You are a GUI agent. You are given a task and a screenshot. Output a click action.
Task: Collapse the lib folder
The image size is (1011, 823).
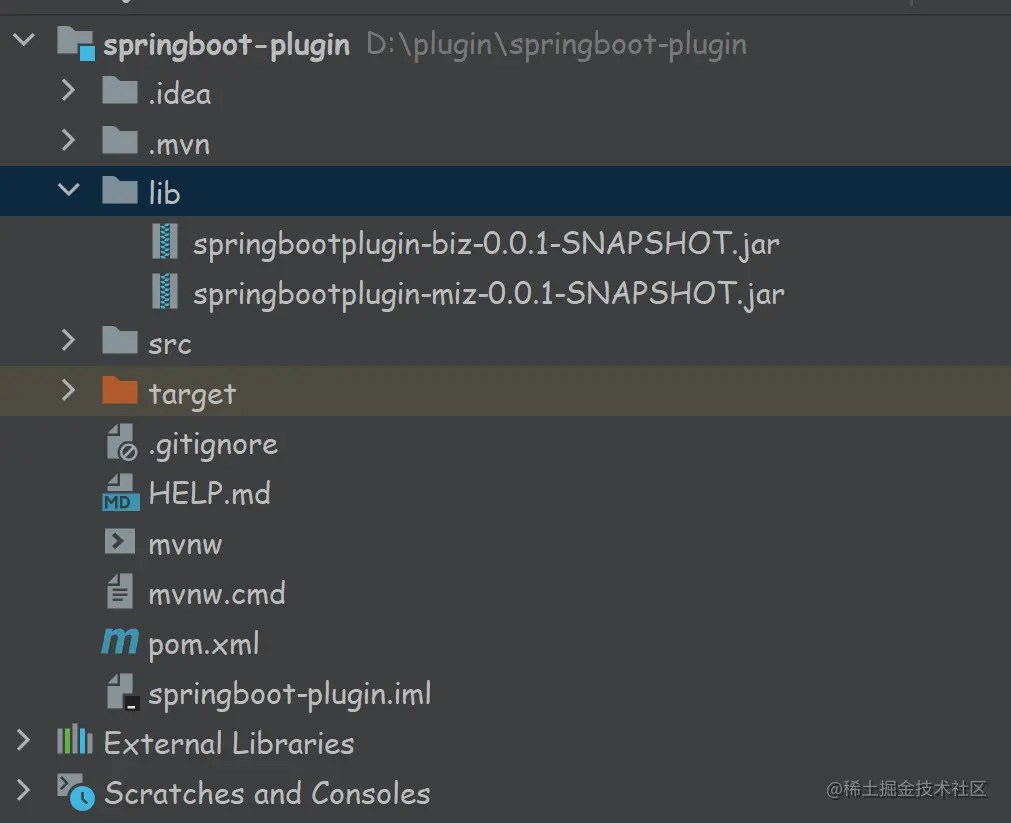pos(68,191)
